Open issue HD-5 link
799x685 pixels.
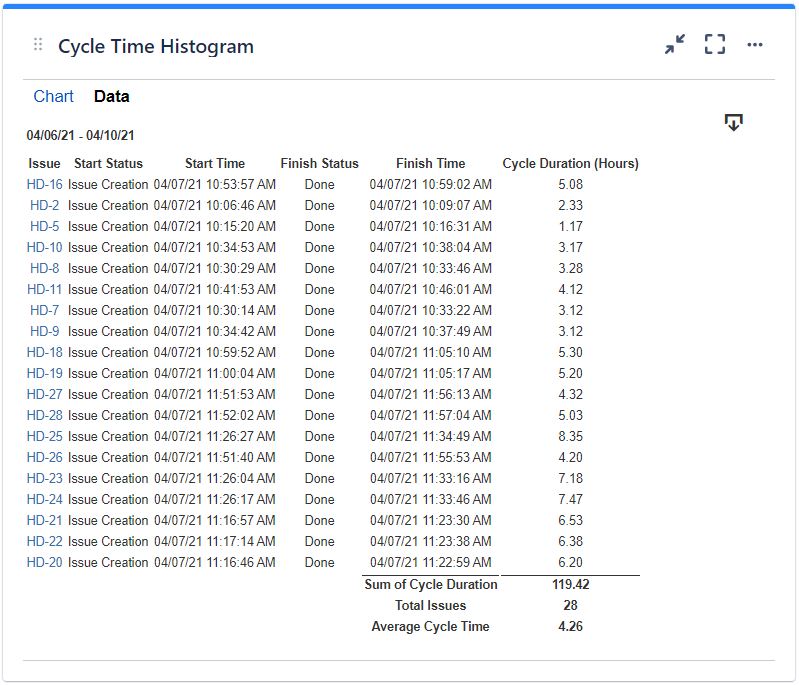(x=44, y=226)
